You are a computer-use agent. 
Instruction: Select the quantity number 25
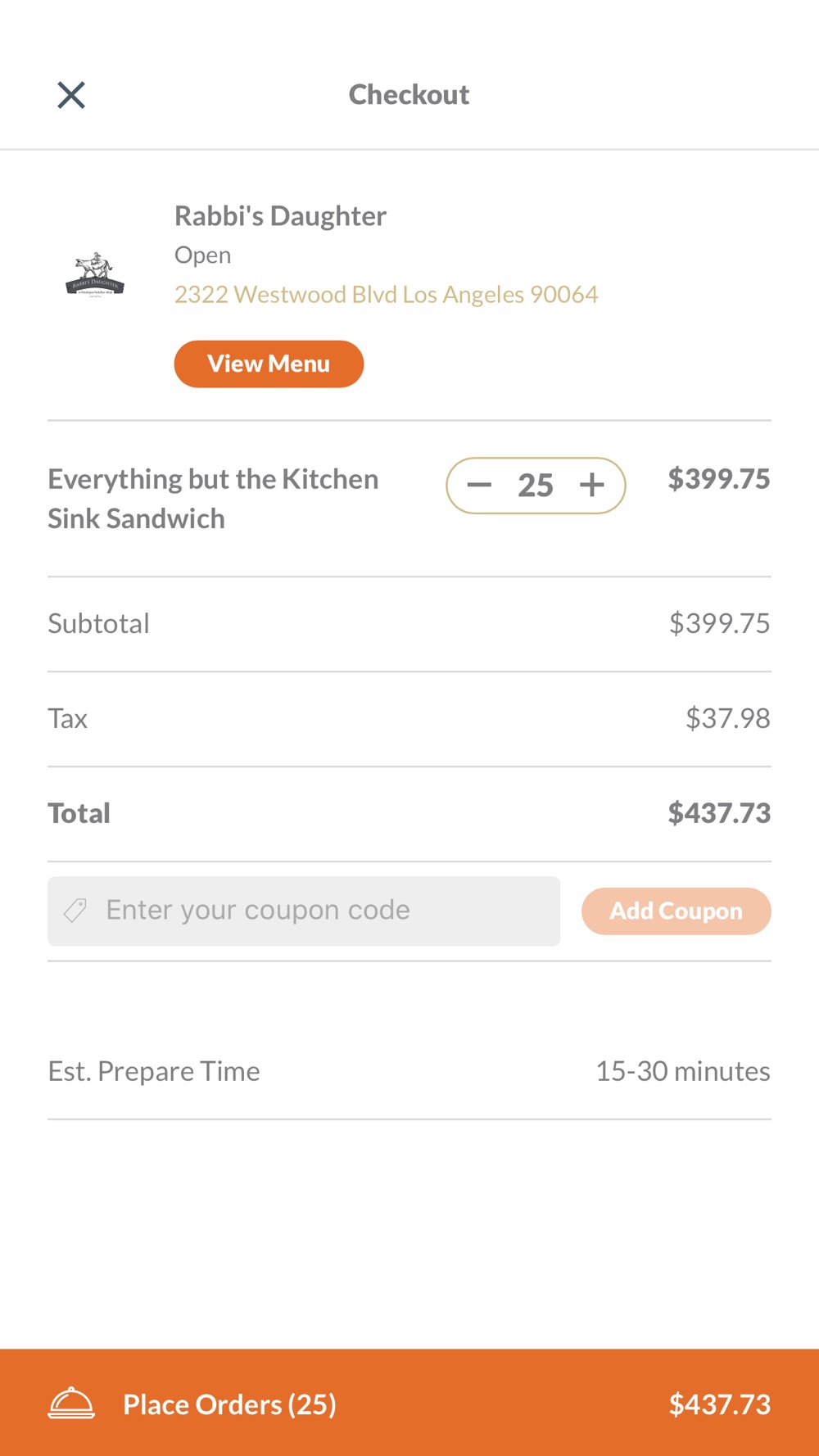click(536, 486)
